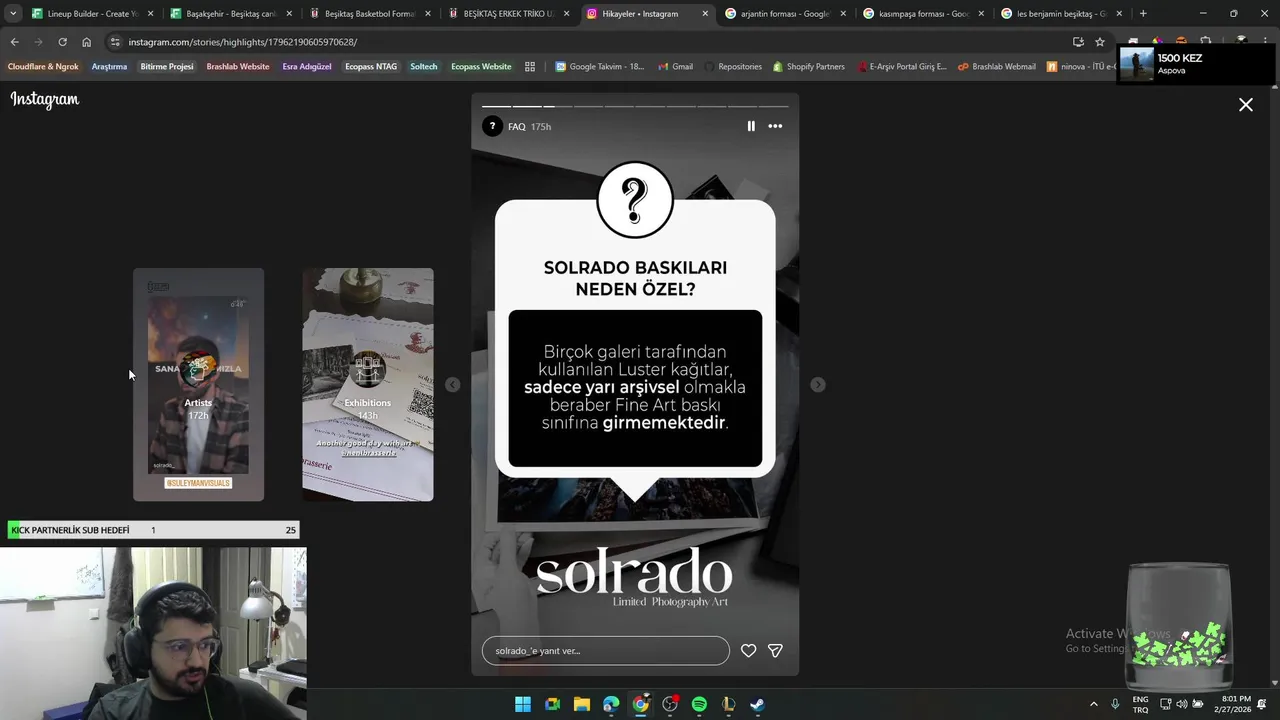Open File Explorer from the taskbar
1280x720 pixels.
[582, 704]
